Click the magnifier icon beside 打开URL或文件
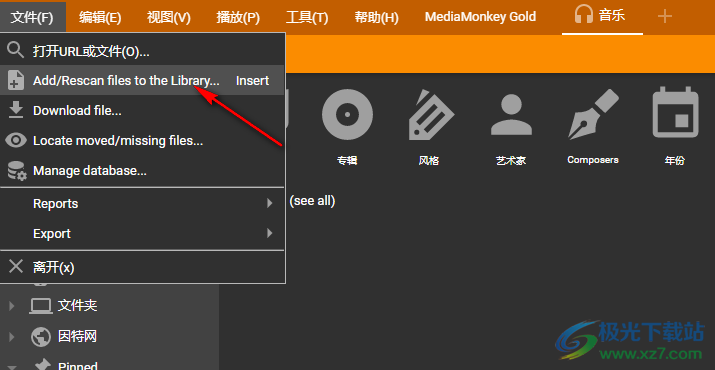Image resolution: width=715 pixels, height=370 pixels. pos(16,51)
